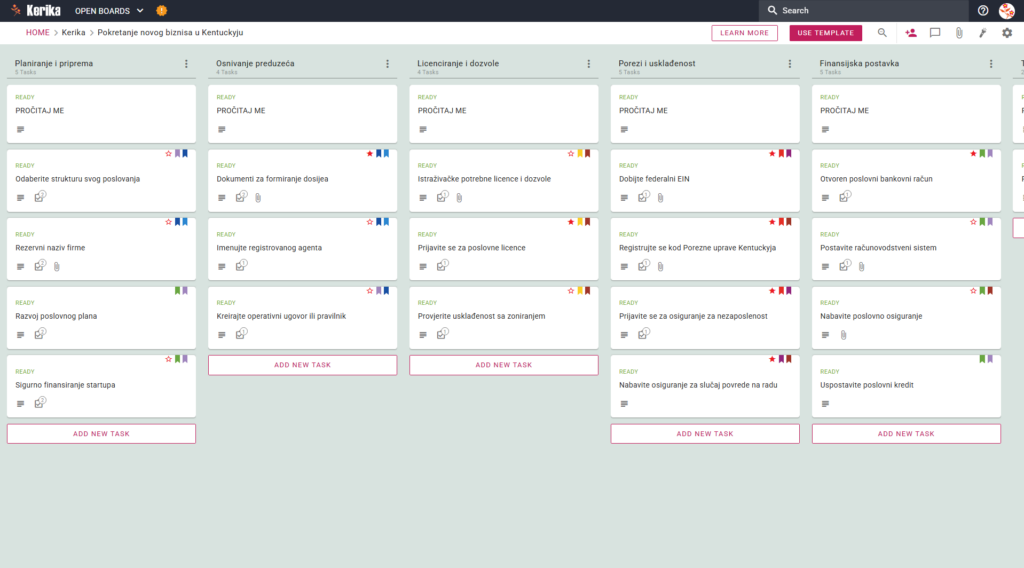Open the Kerika breadcrumb

click(x=73, y=33)
